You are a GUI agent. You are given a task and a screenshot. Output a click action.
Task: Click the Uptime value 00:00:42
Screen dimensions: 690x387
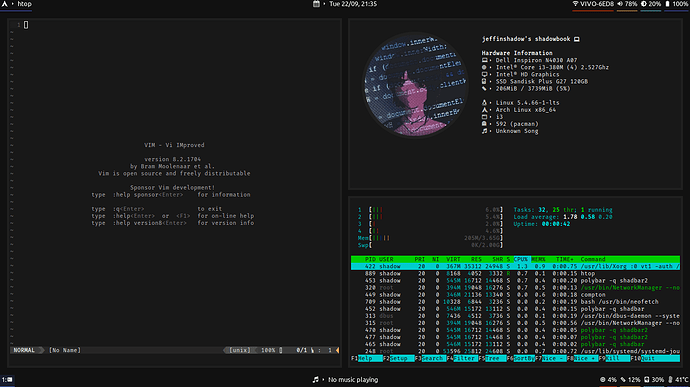point(556,224)
